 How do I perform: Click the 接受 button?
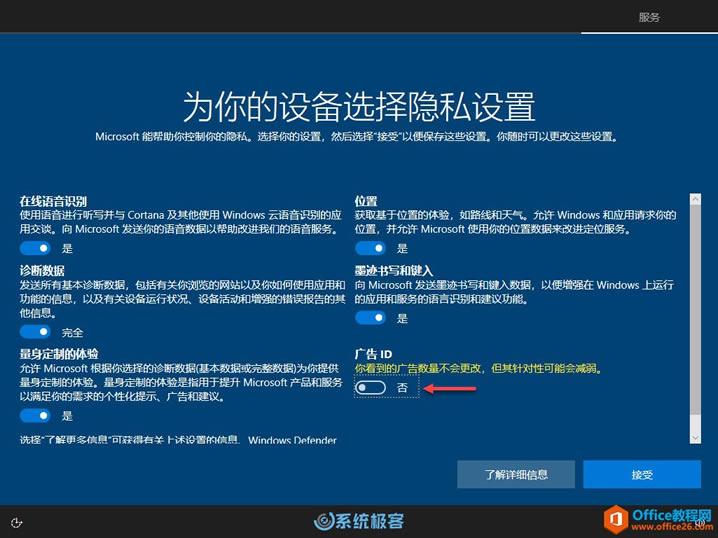[x=642, y=474]
